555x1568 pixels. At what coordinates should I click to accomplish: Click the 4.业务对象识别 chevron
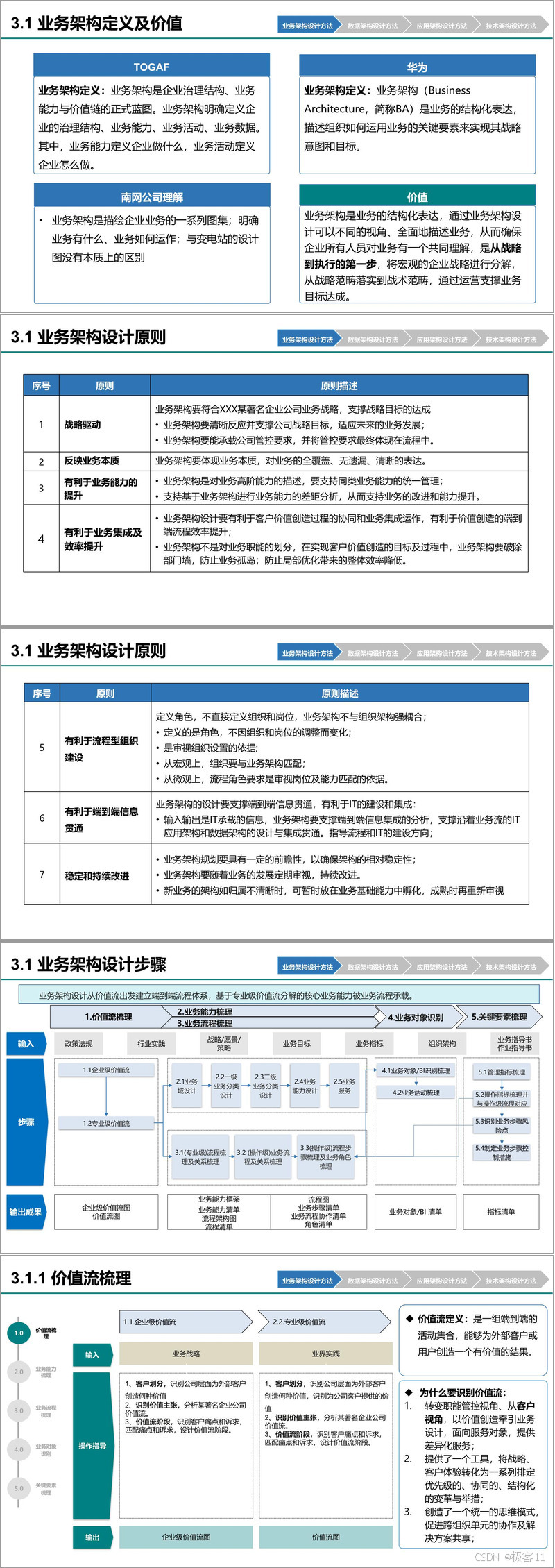click(416, 1018)
